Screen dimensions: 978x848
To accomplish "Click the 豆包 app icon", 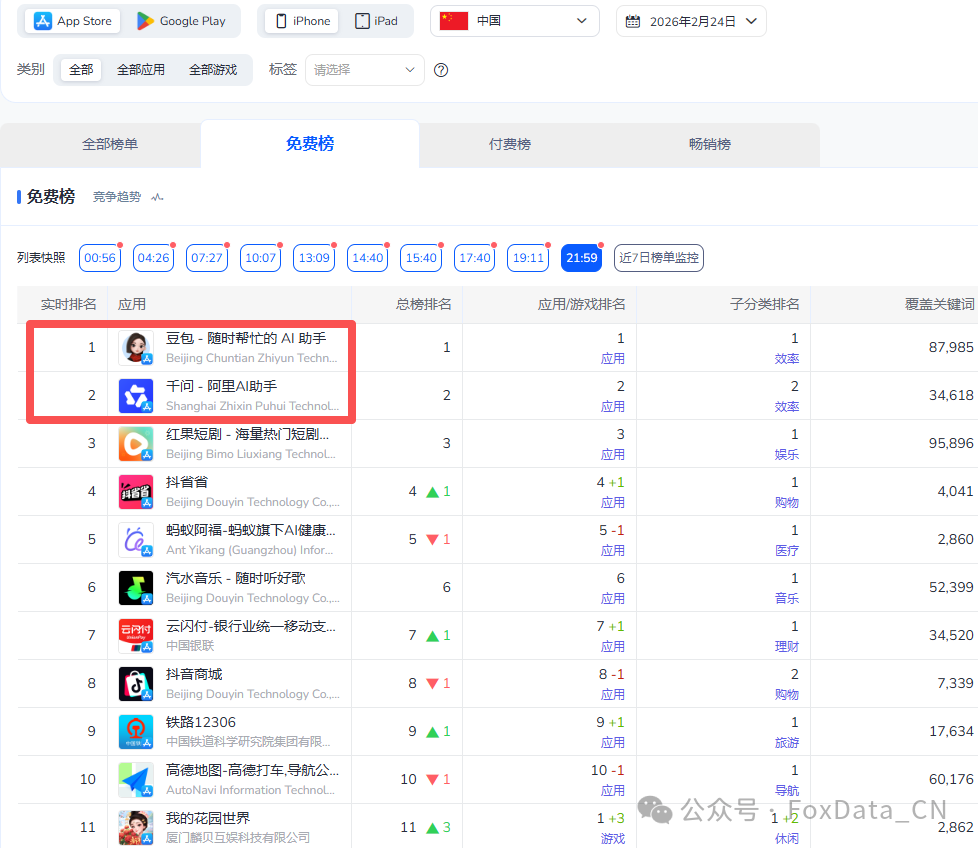I will (x=136, y=347).
